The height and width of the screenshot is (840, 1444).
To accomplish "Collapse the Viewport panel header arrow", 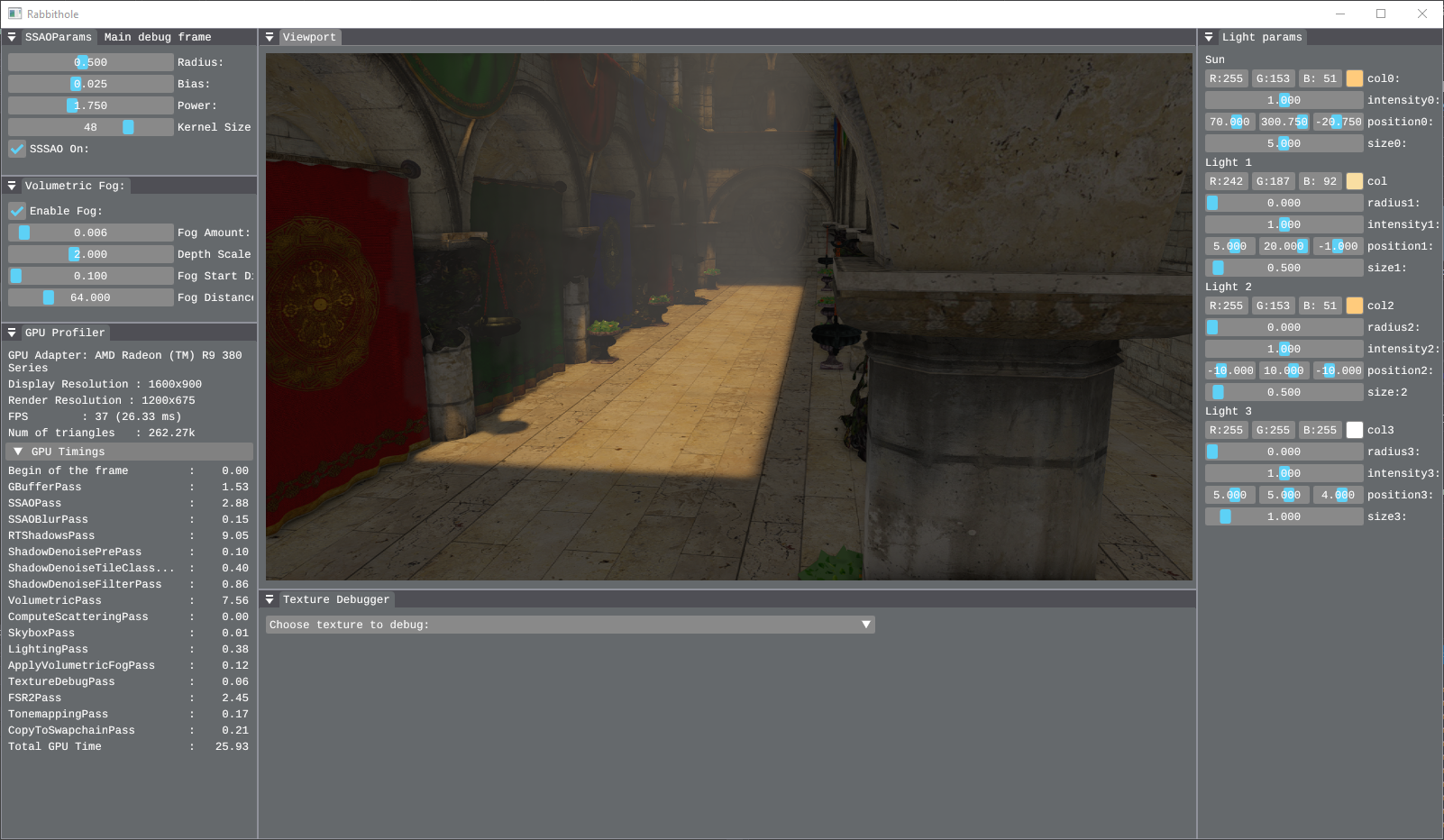I will click(270, 37).
